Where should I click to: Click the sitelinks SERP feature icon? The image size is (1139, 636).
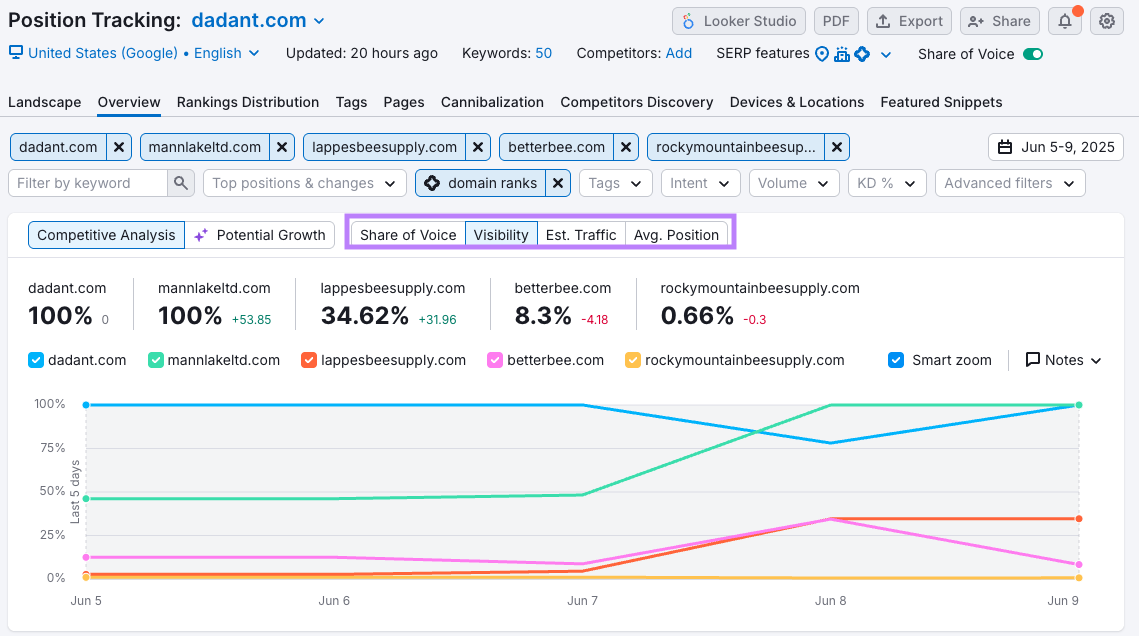(x=842, y=54)
